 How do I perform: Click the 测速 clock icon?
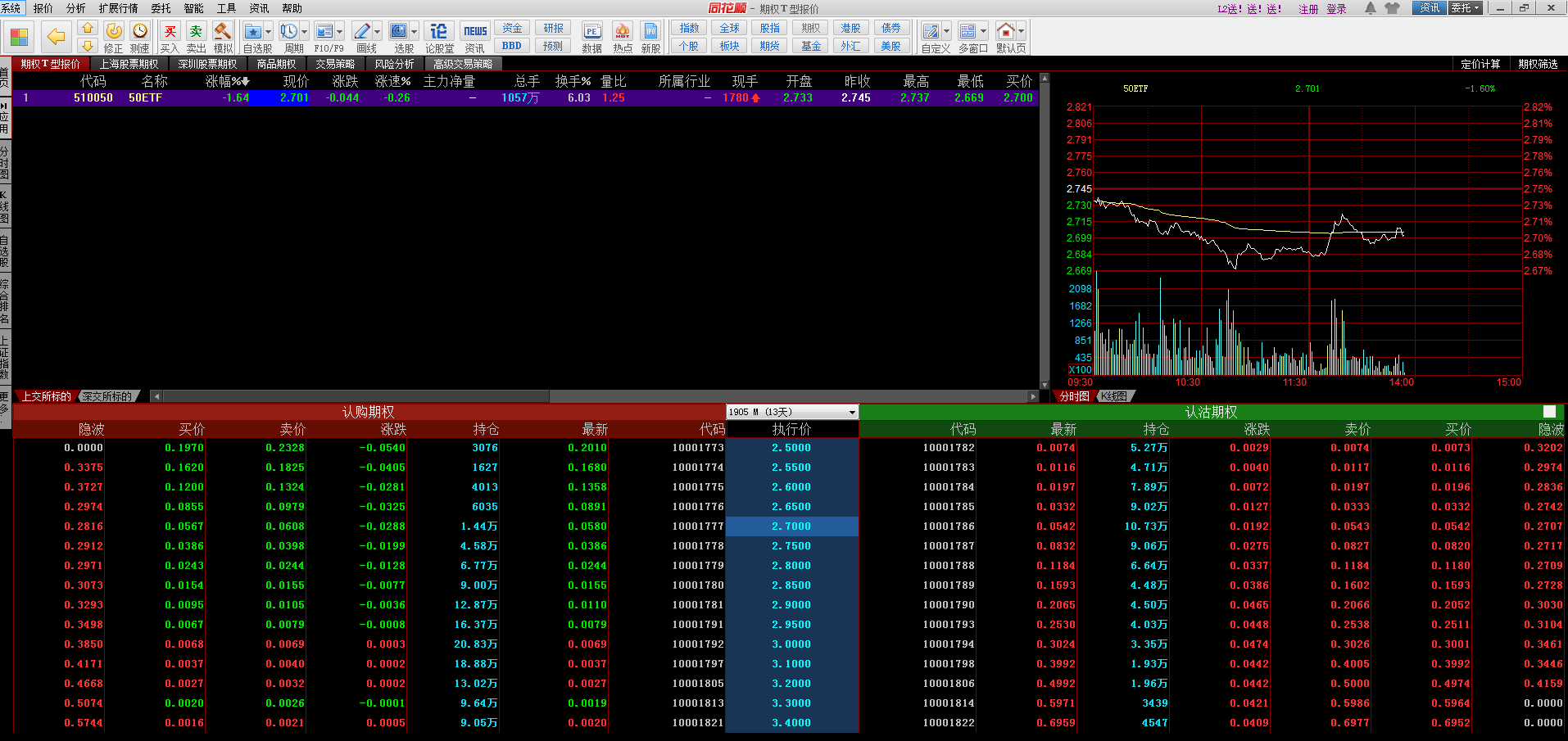pos(140,31)
